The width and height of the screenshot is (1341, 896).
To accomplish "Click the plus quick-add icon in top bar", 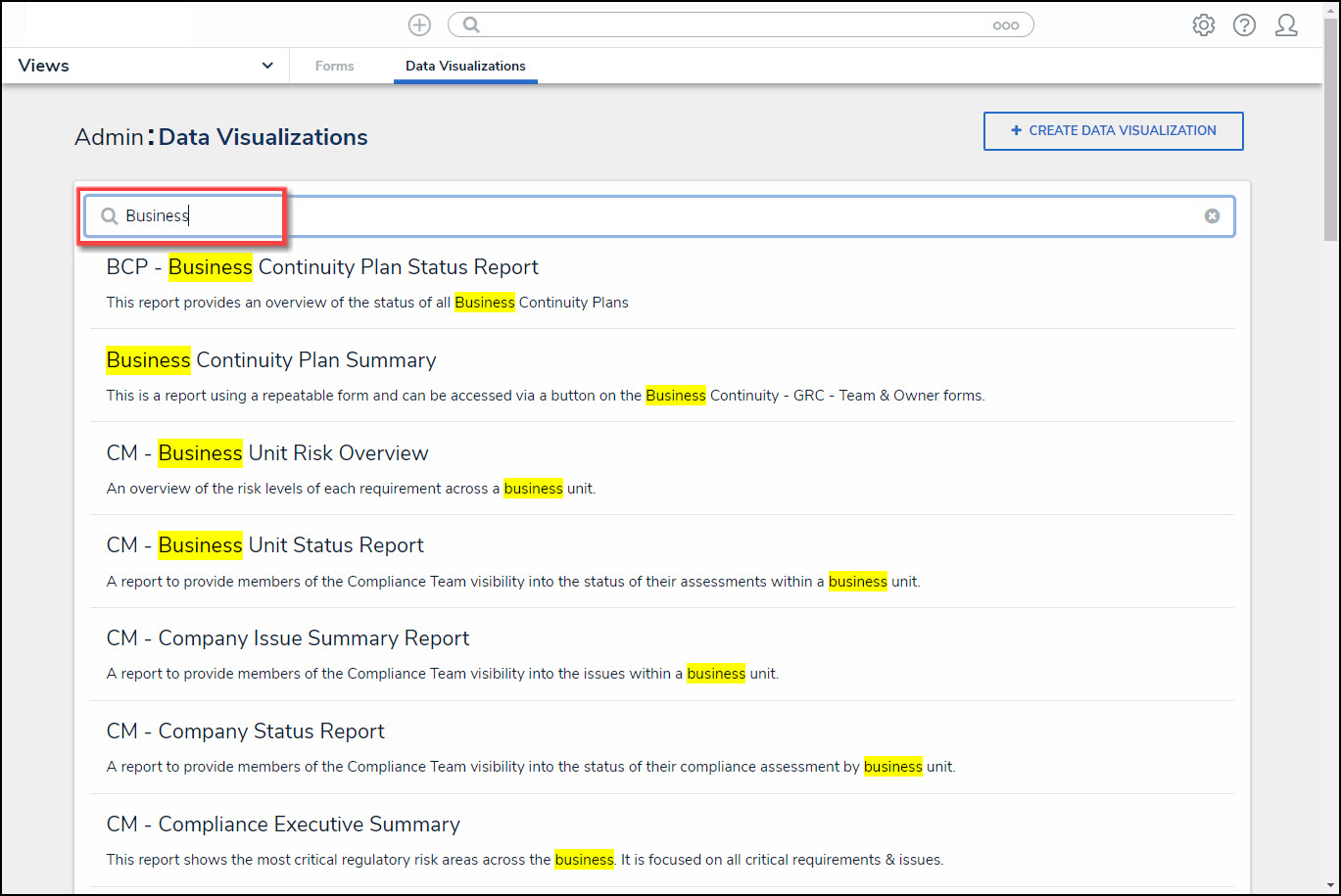I will pyautogui.click(x=419, y=25).
